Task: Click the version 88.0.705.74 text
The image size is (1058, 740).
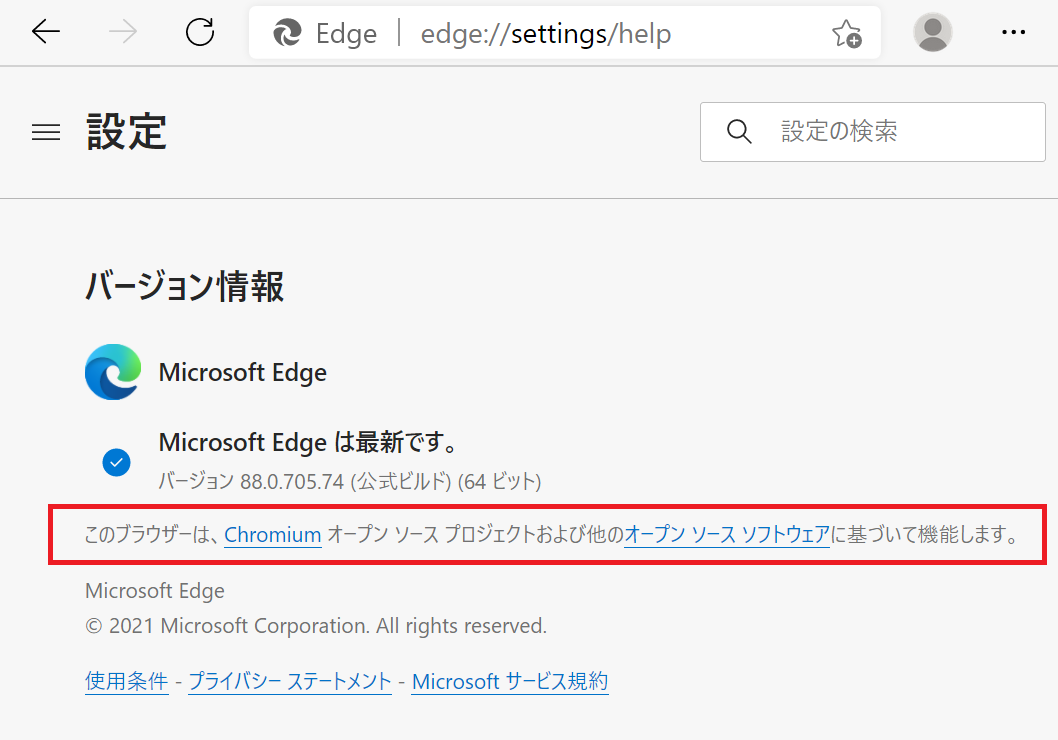Action: click(350, 481)
